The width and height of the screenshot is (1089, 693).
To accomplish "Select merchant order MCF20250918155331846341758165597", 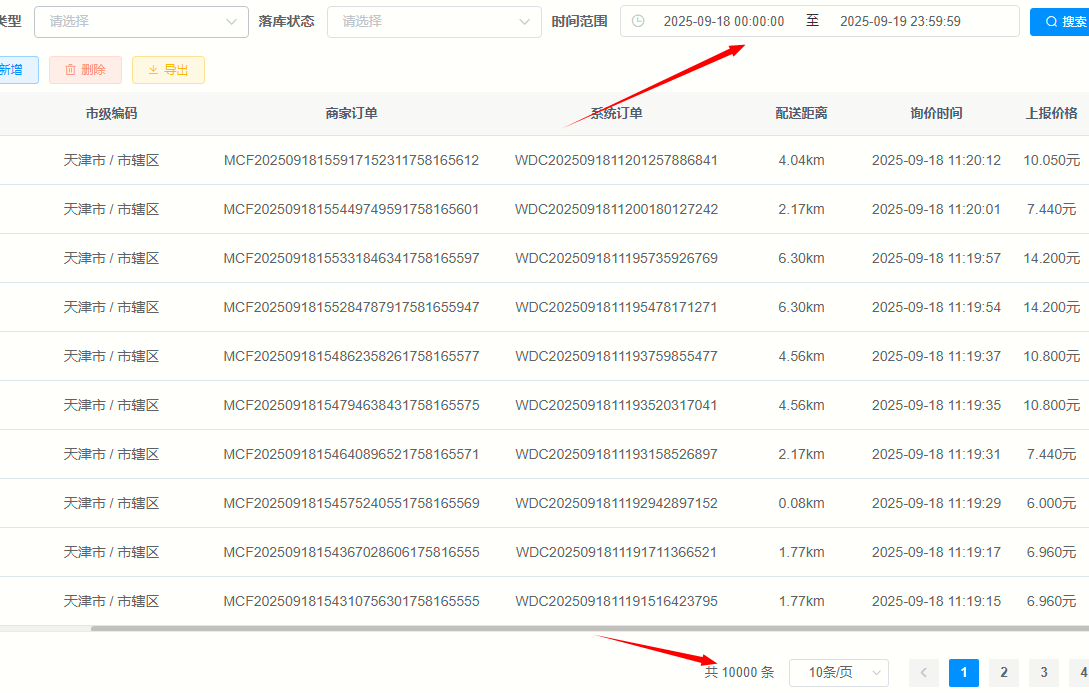I will (x=351, y=258).
